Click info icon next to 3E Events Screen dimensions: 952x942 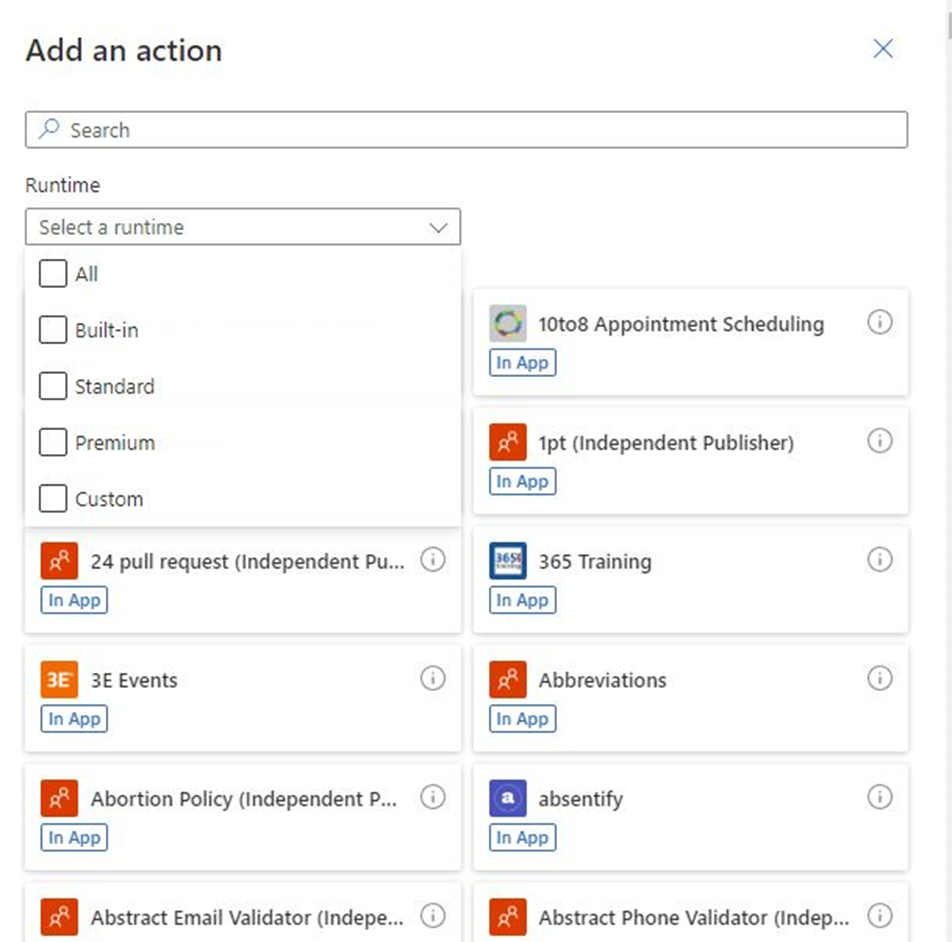click(x=432, y=679)
